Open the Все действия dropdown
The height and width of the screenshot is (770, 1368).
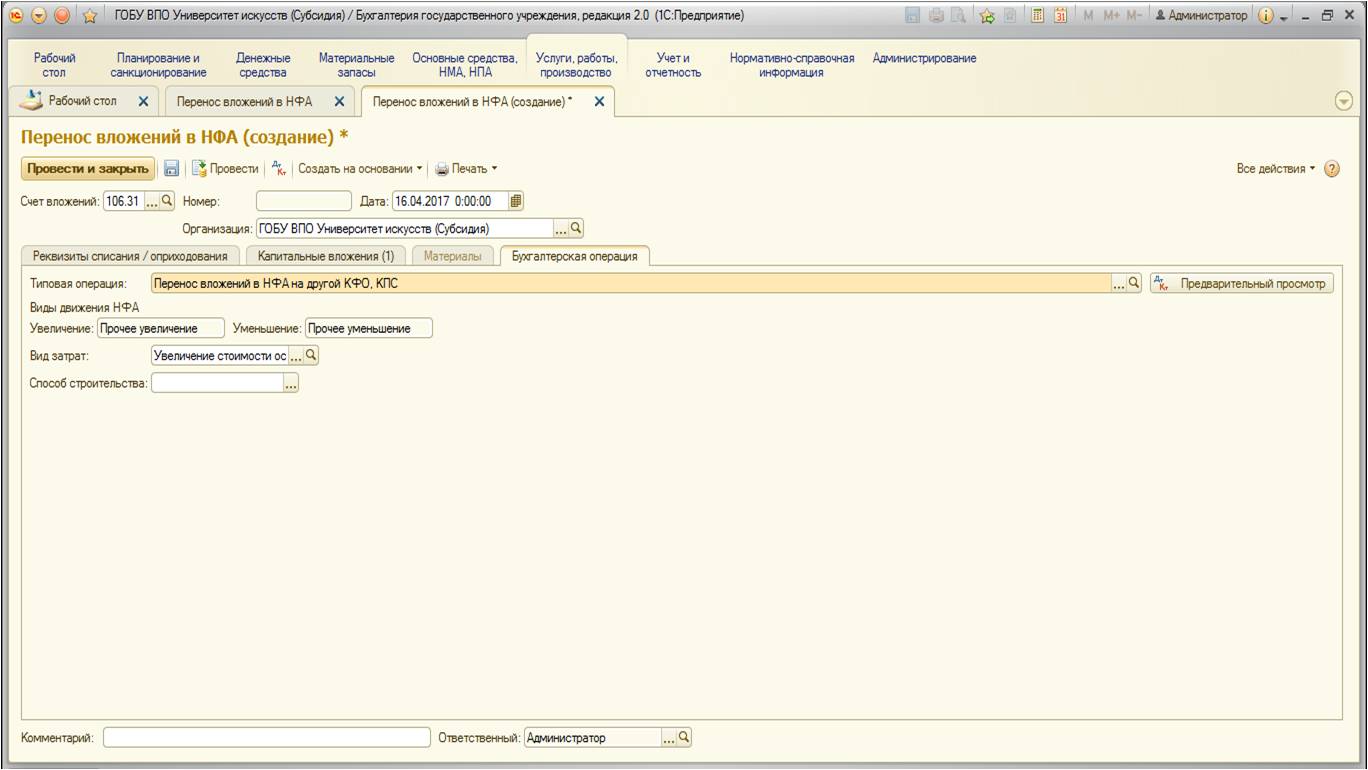point(1276,169)
